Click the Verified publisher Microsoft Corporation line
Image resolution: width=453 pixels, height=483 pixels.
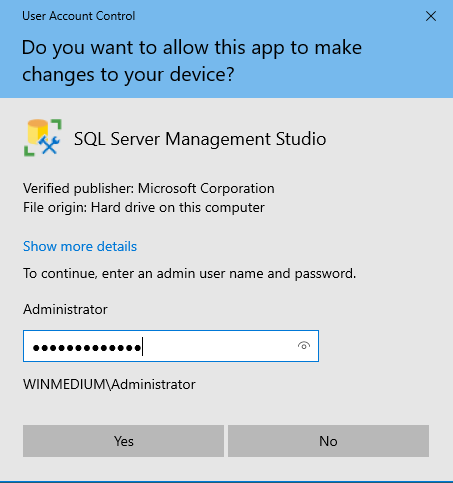pos(149,188)
